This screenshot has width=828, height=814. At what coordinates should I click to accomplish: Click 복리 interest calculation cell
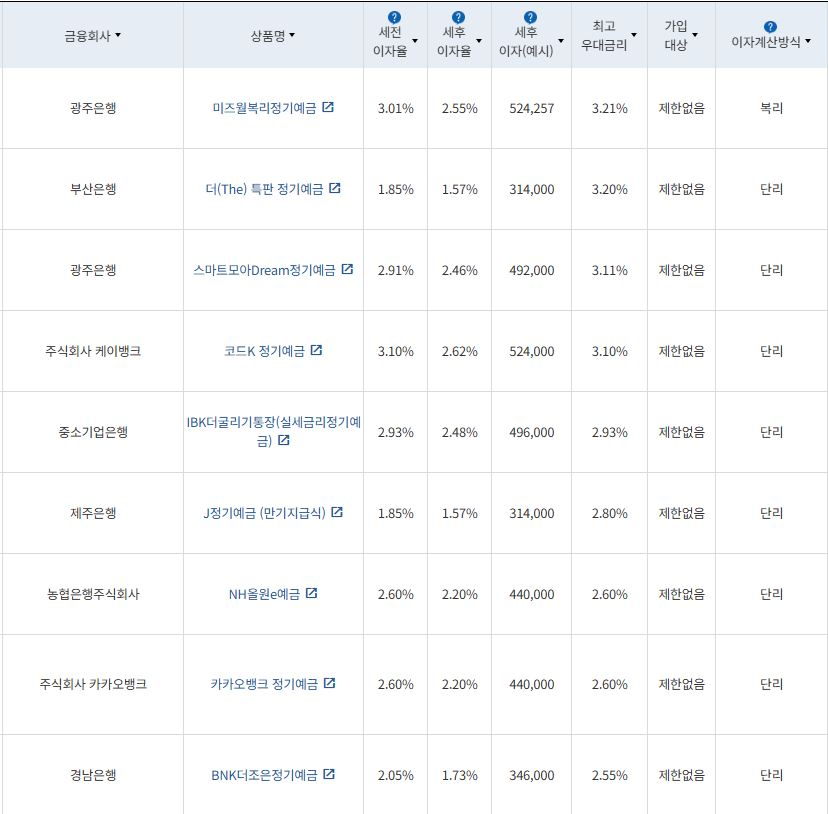(x=771, y=108)
